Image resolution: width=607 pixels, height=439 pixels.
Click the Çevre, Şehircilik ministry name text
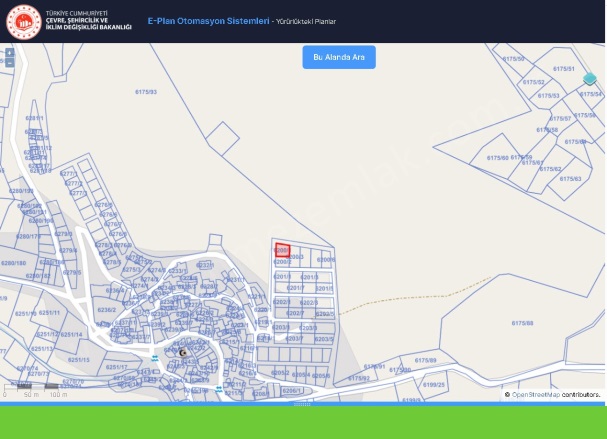95,21
